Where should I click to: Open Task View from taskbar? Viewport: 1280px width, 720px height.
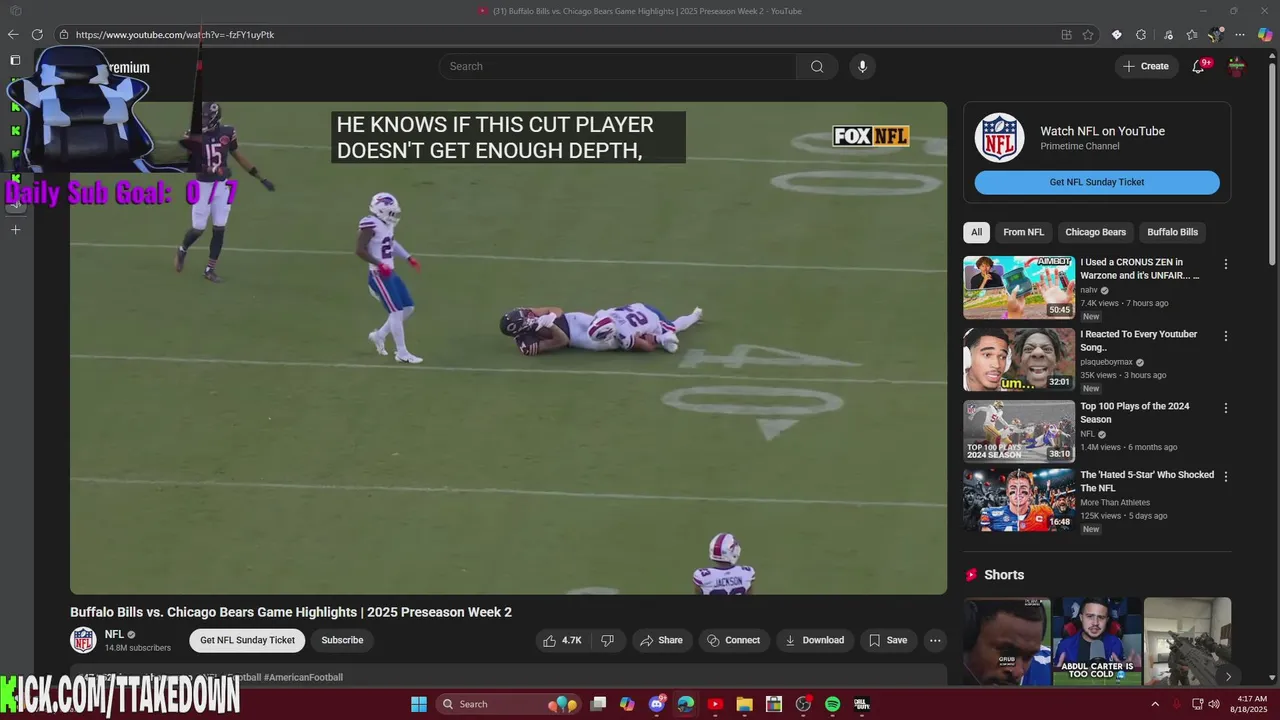(598, 704)
